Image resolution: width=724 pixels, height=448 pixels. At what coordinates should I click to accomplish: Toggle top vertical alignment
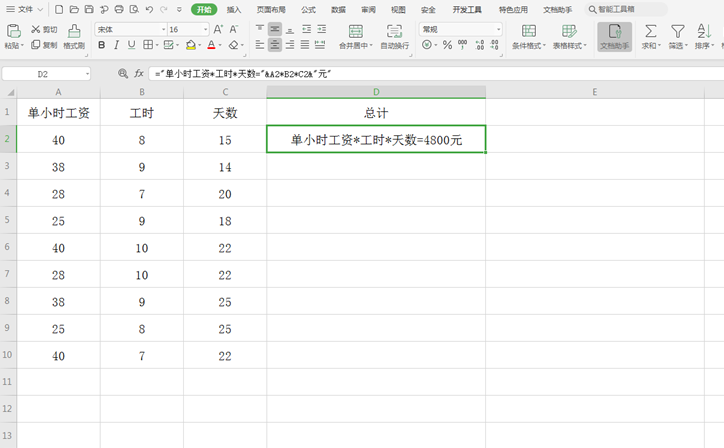pyautogui.click(x=260, y=30)
